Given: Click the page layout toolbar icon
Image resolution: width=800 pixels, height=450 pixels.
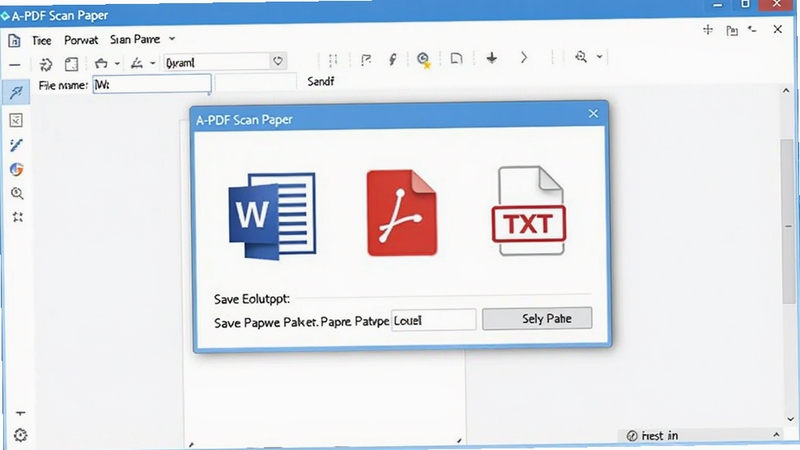Looking at the screenshot, I should (71, 64).
